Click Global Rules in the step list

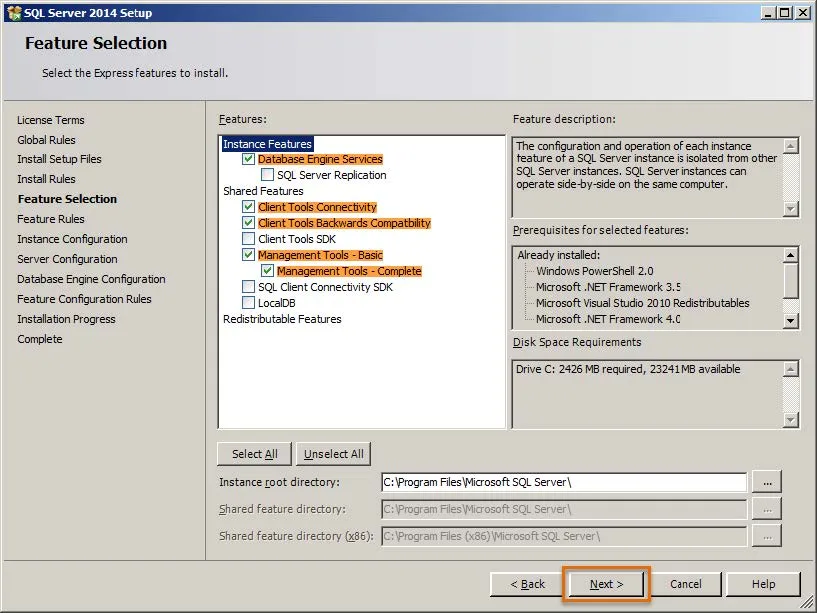click(x=46, y=140)
